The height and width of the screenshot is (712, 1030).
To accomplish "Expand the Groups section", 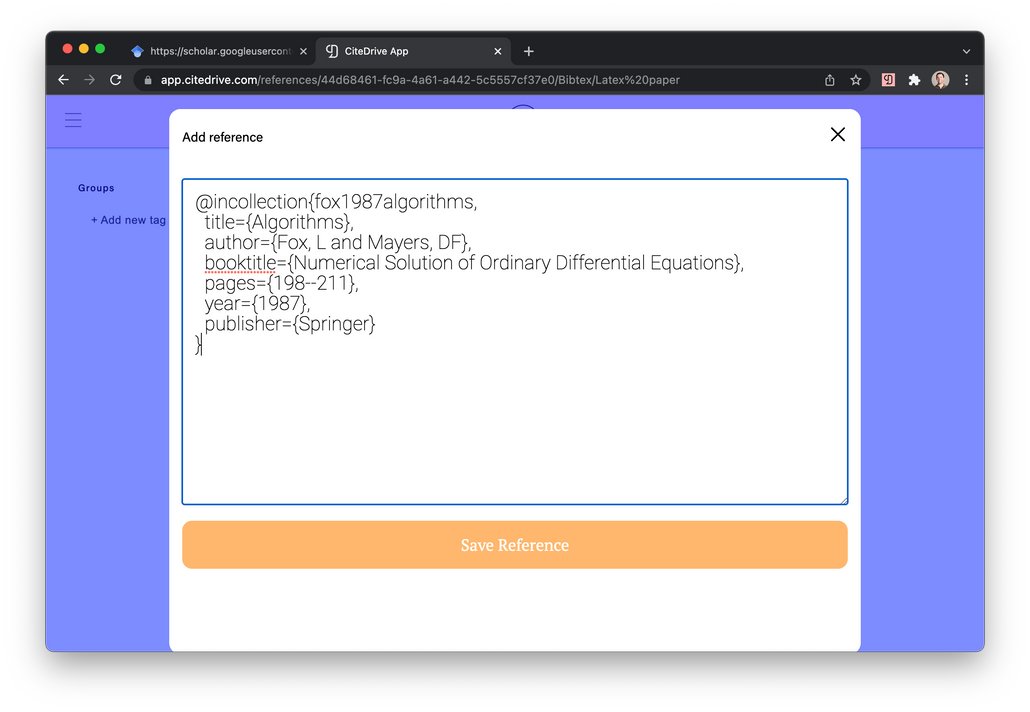I will 96,188.
